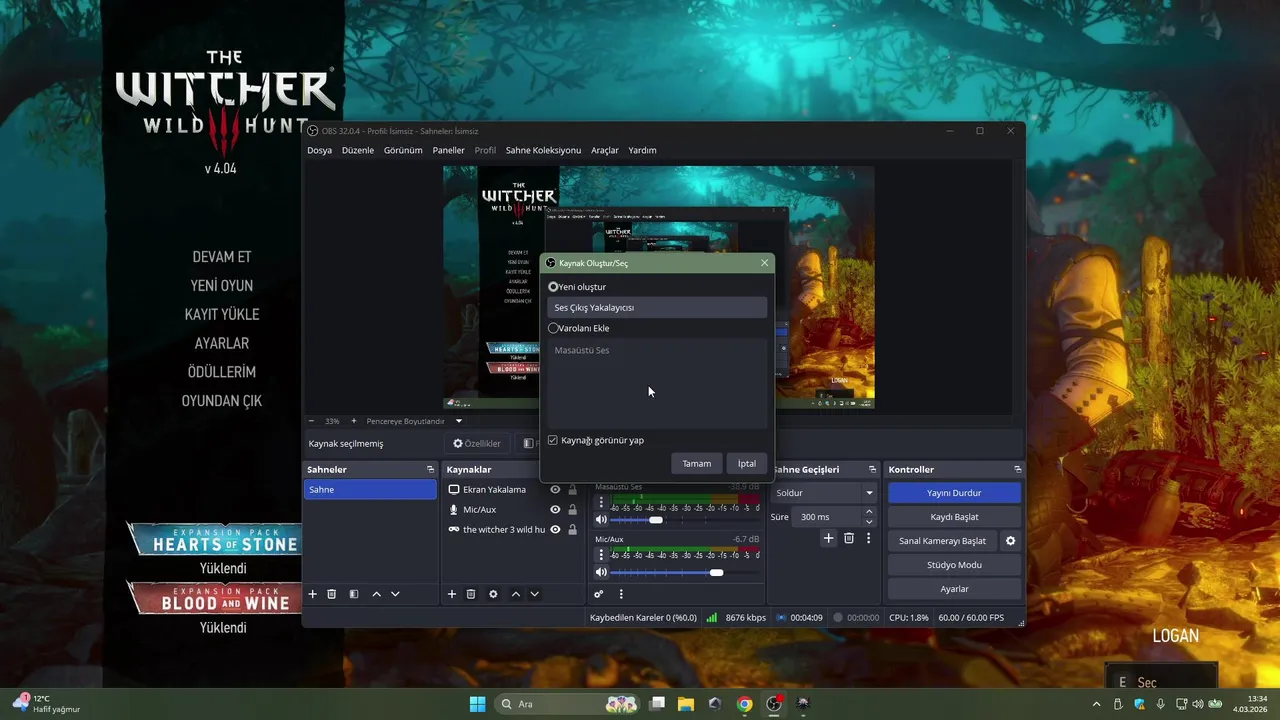Open advanced audio properties gears icon

click(x=599, y=594)
